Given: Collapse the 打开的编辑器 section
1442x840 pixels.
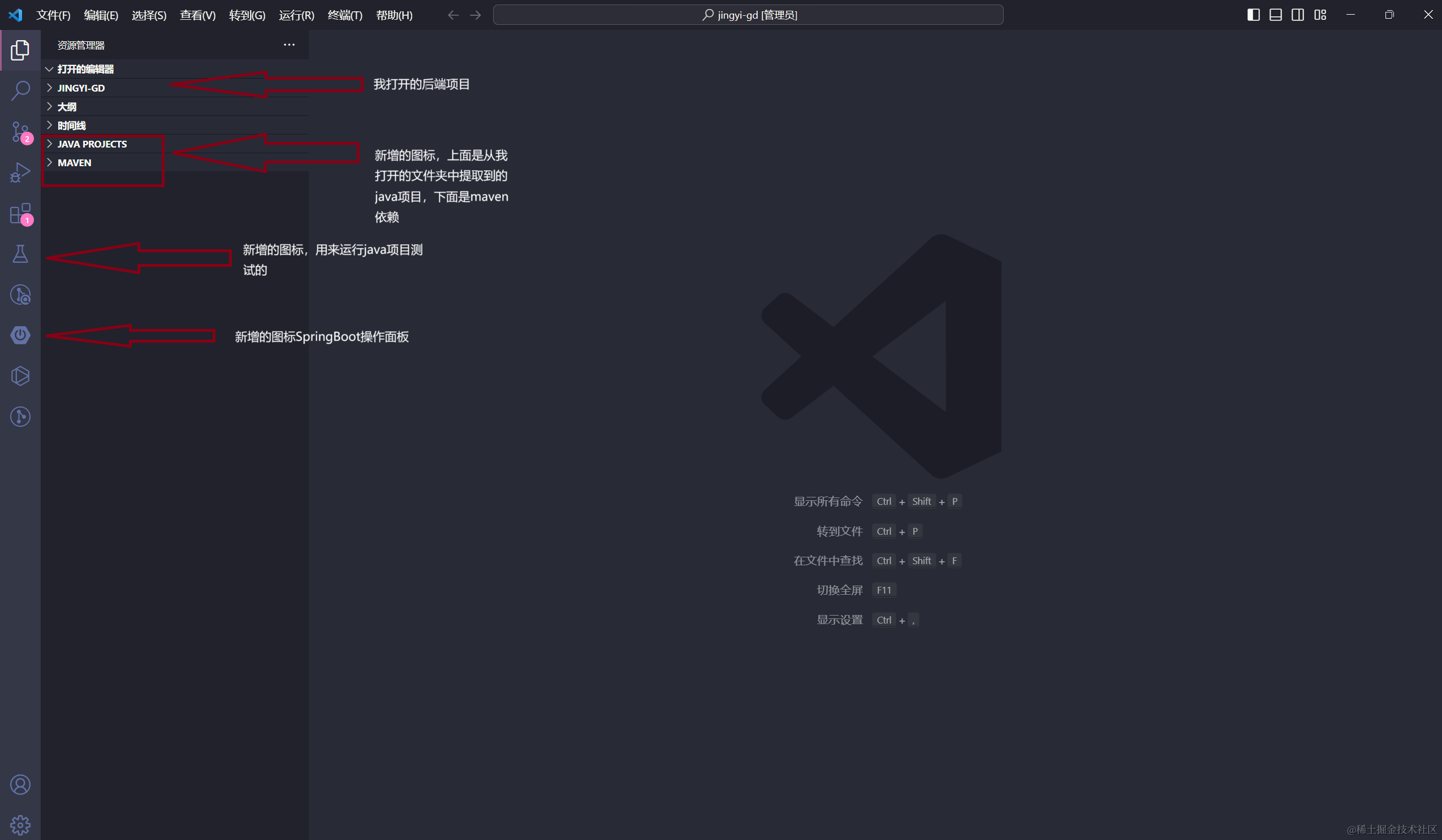Looking at the screenshot, I should [x=85, y=69].
